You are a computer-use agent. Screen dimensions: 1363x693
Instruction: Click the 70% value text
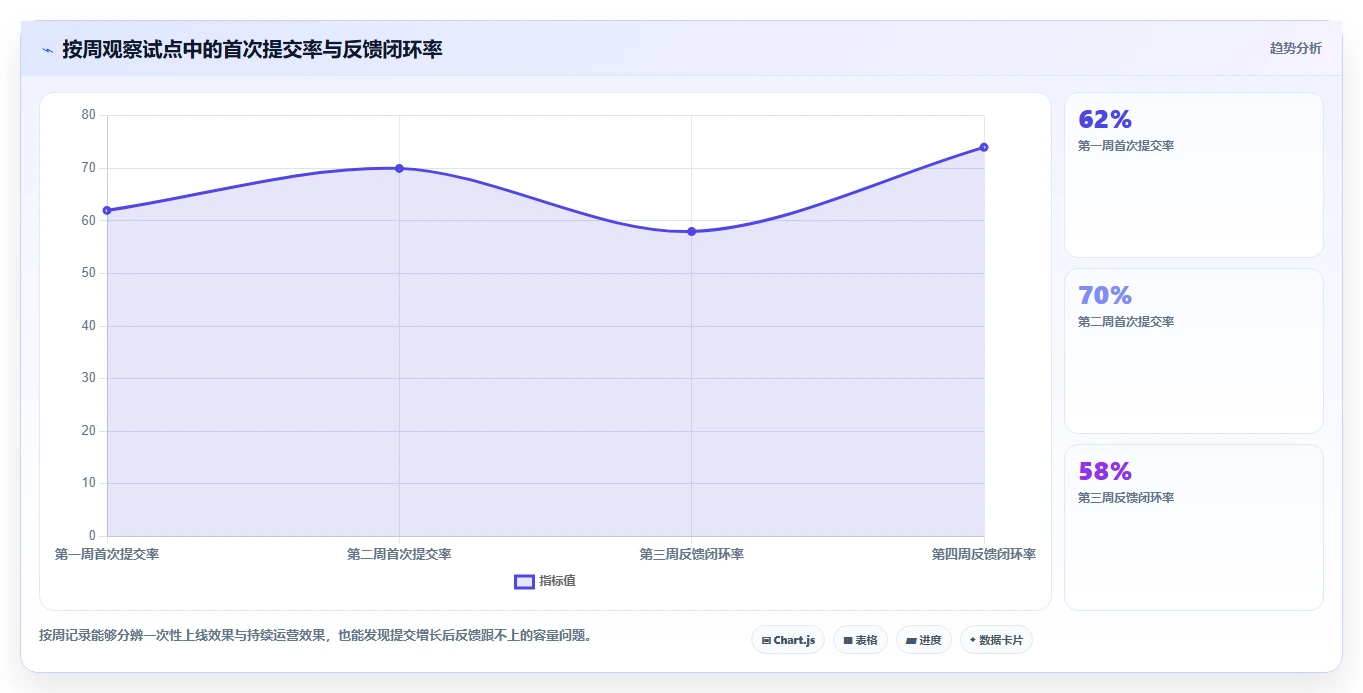[x=1105, y=296]
